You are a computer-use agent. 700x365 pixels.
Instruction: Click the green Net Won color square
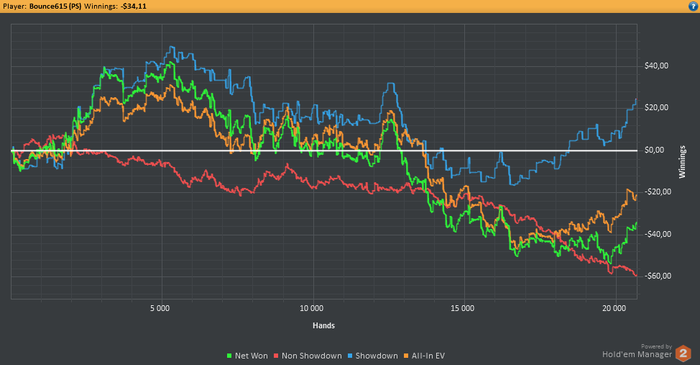(x=229, y=356)
